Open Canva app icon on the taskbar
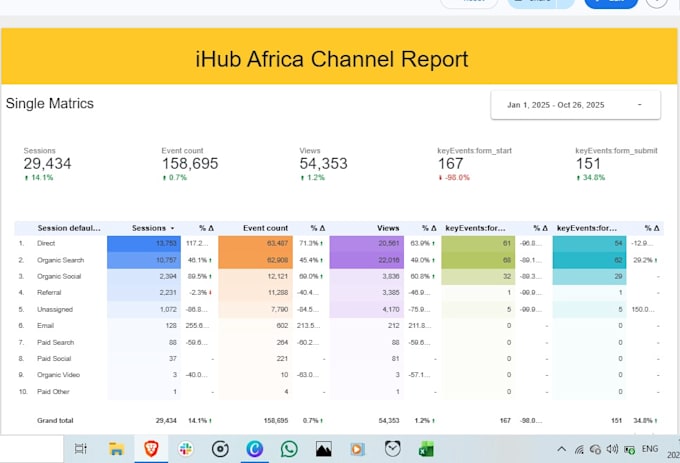The width and height of the screenshot is (680, 463). coord(255,449)
